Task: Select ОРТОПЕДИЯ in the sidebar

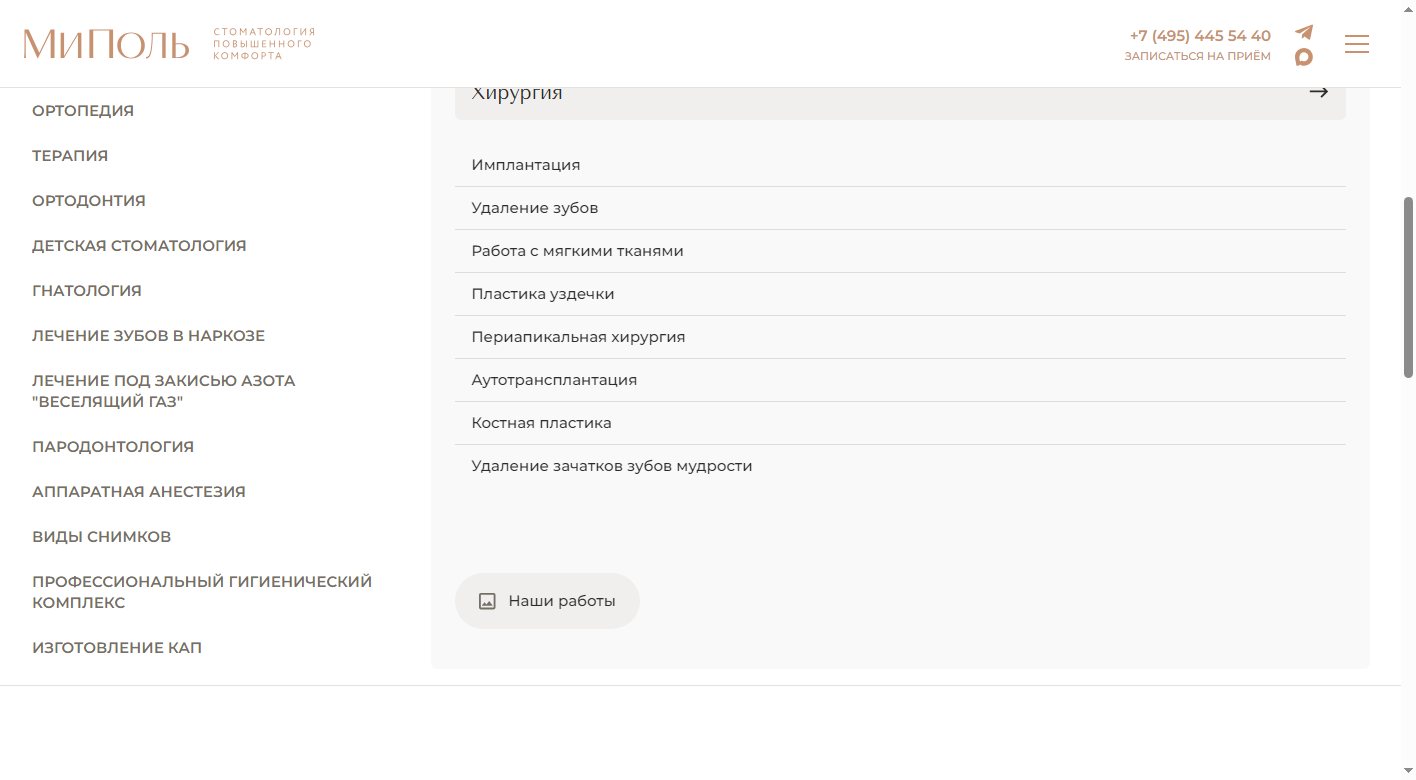Action: click(83, 111)
